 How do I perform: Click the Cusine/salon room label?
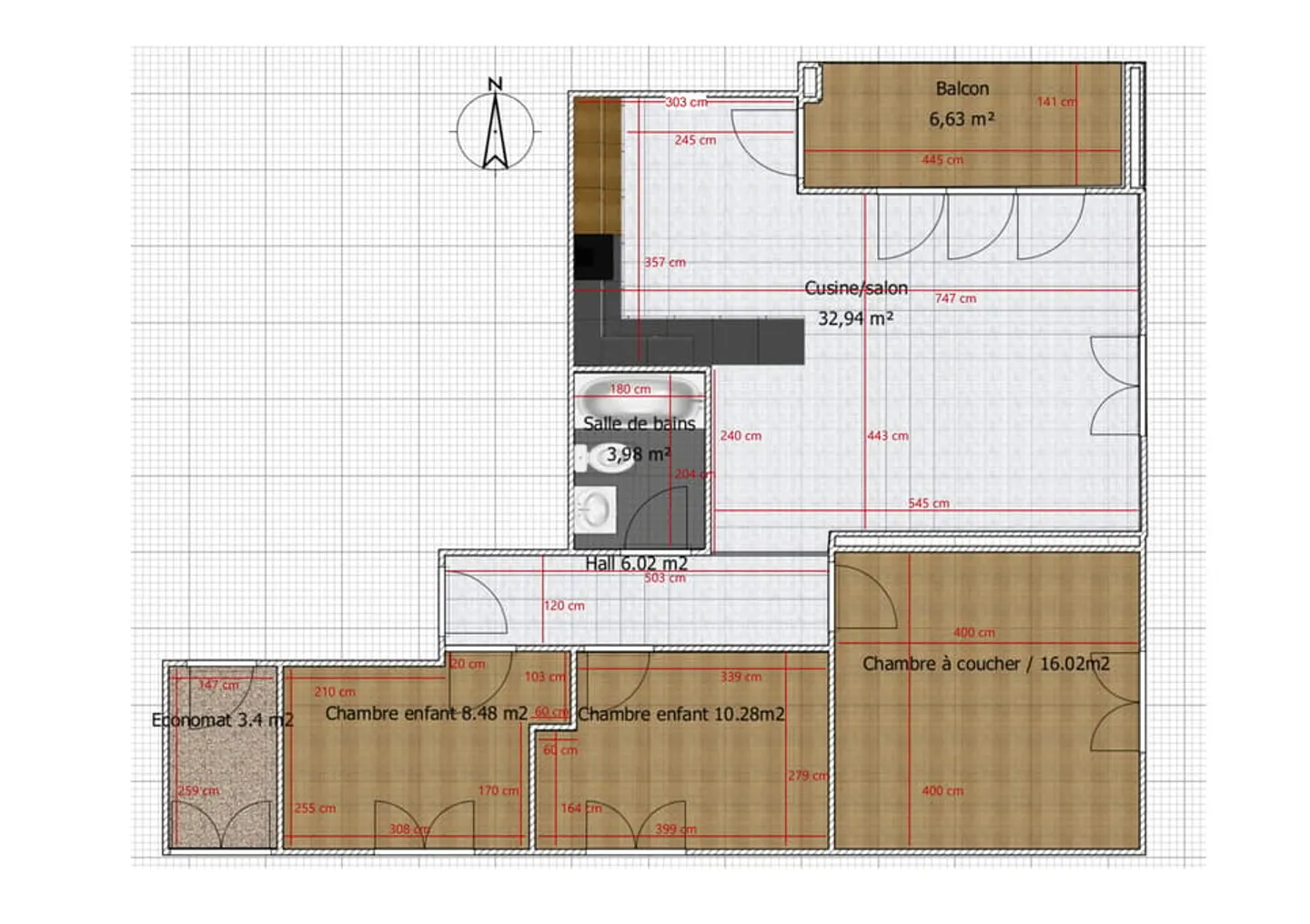pos(855,288)
